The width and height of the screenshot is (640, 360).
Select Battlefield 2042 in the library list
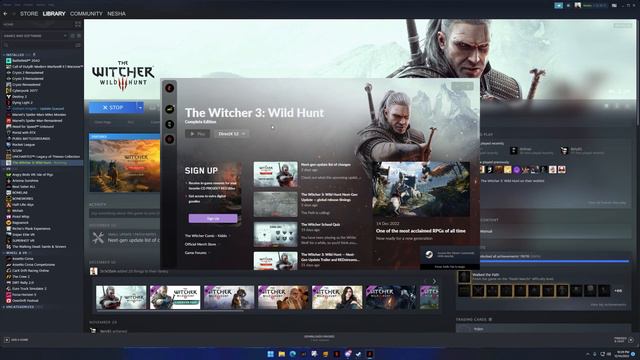[x=26, y=60]
